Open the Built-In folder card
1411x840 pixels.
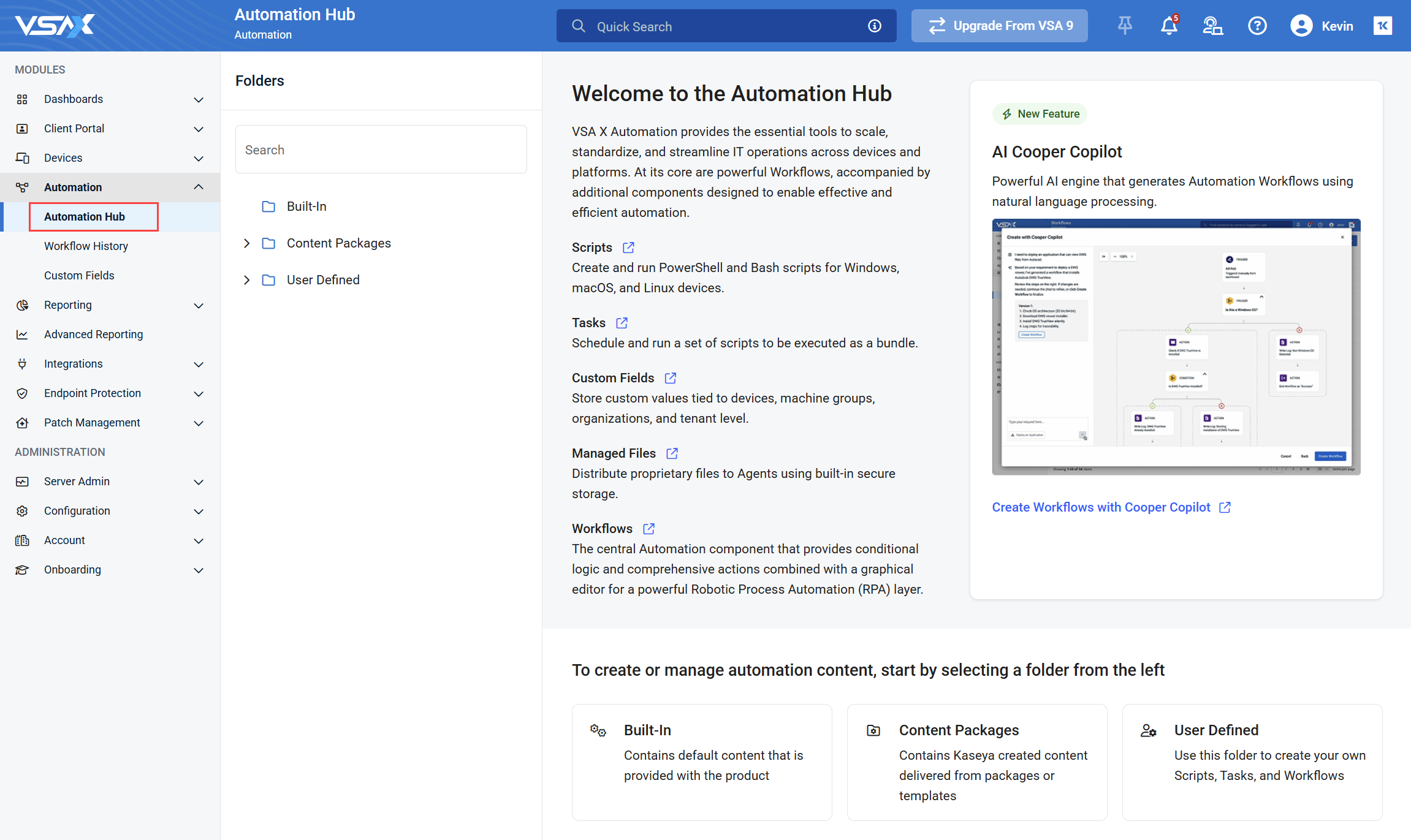tap(702, 762)
